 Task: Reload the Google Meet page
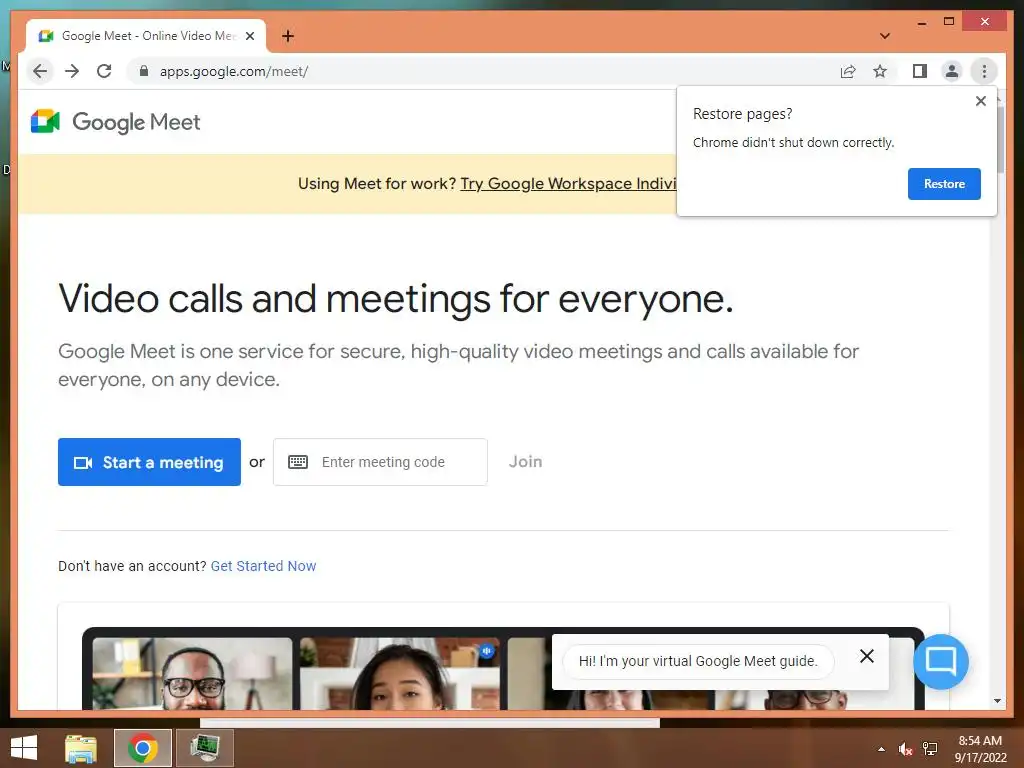click(104, 71)
